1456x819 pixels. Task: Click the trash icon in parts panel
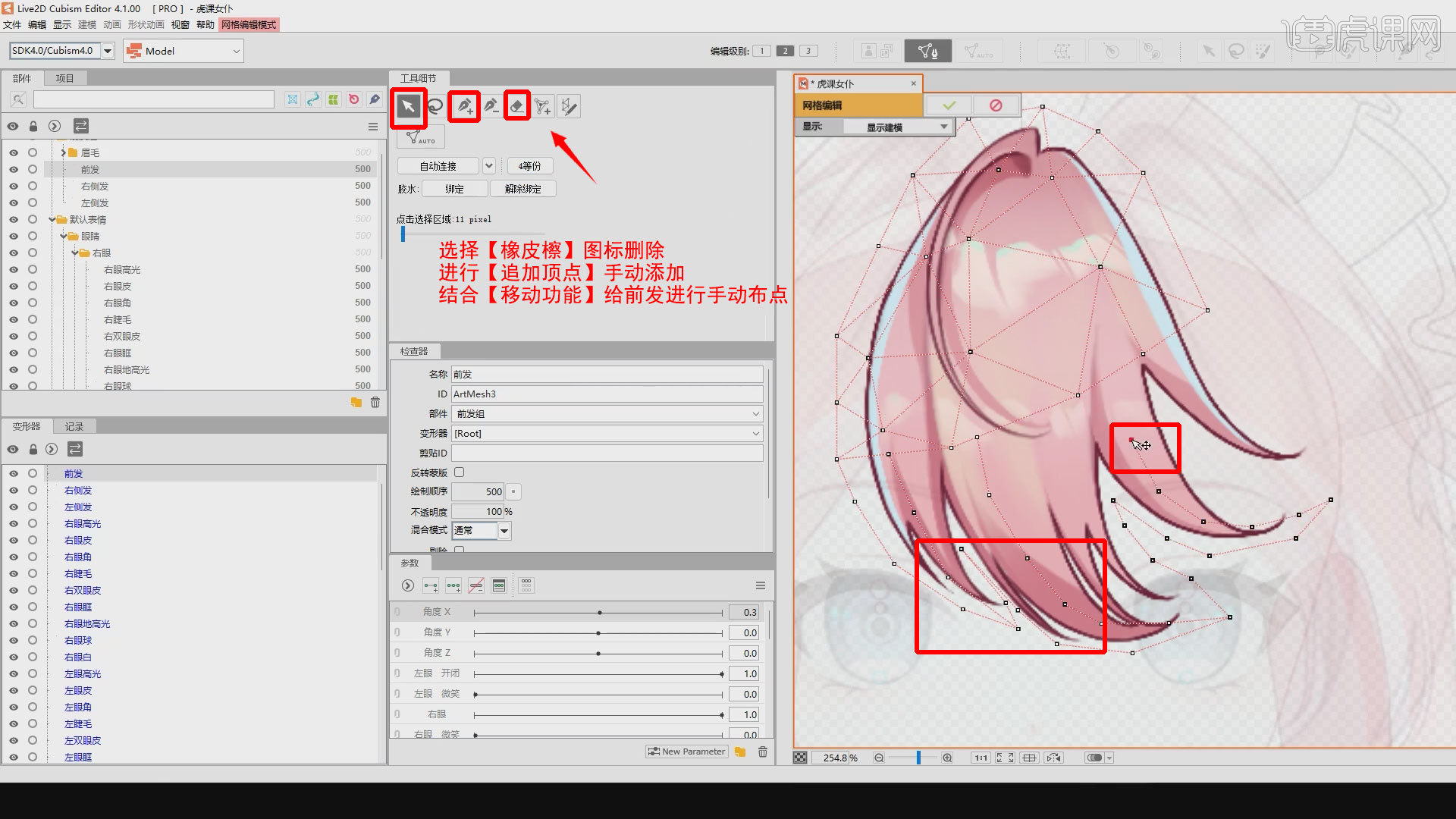(x=375, y=403)
